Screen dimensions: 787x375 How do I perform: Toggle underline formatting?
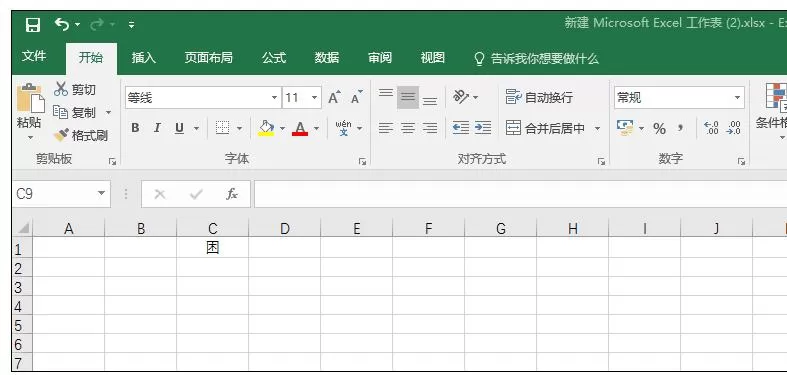click(179, 128)
